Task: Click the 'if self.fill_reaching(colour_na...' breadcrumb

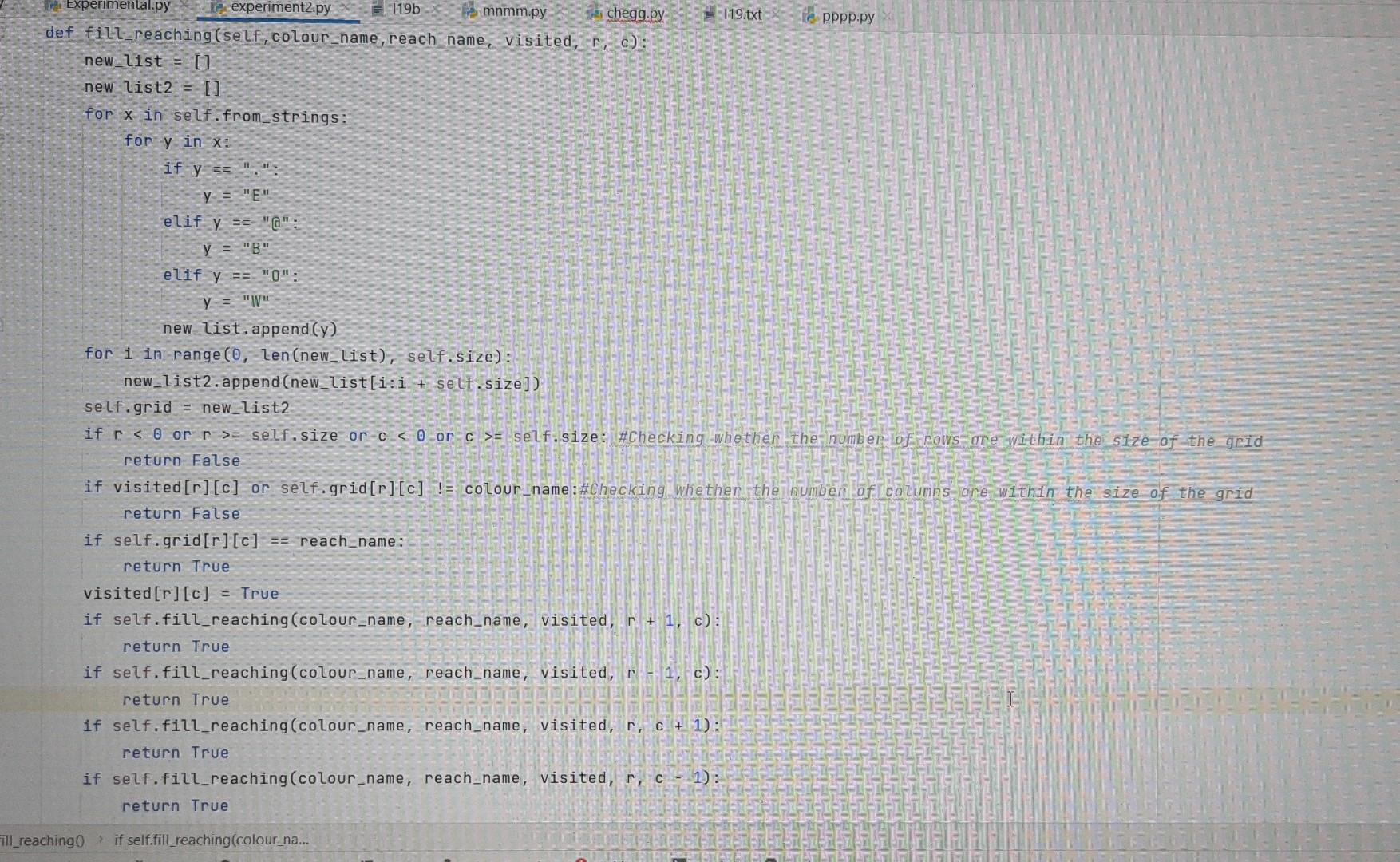Action: [x=212, y=840]
